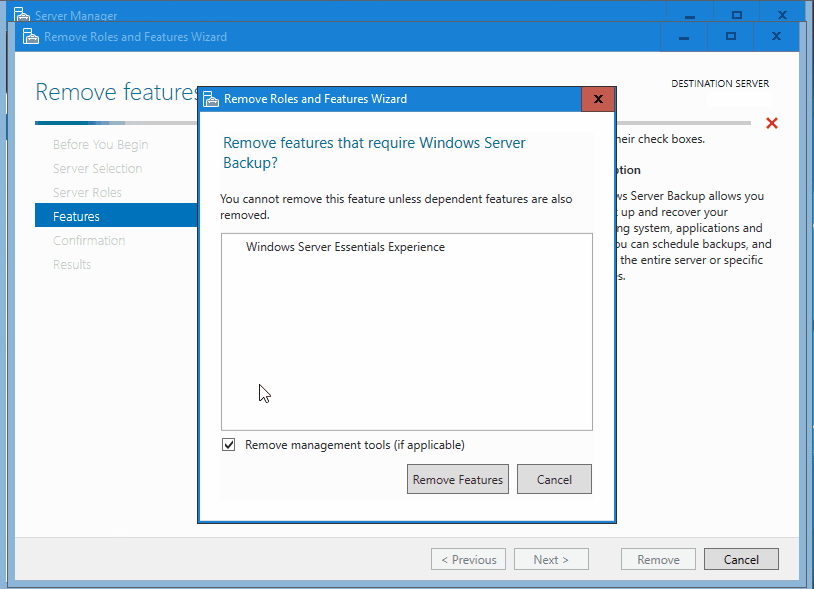The image size is (814, 589).
Task: Click the Remove Roles and Features Wizard title bar icon
Action: coord(29,36)
